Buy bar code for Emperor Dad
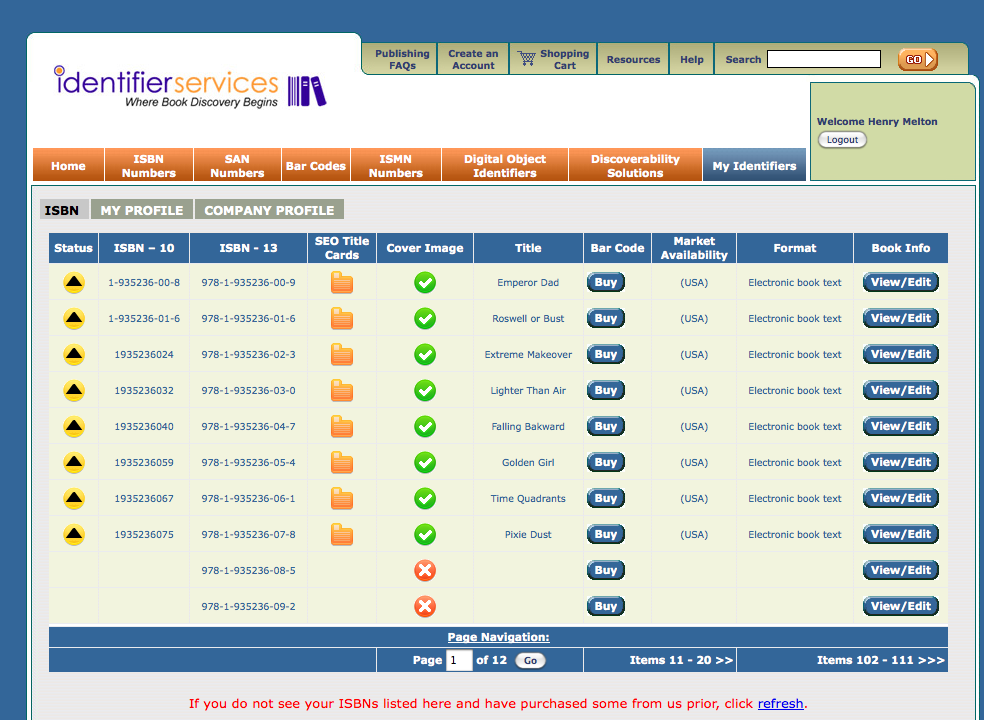Viewport: 984px width, 720px height. coord(606,282)
